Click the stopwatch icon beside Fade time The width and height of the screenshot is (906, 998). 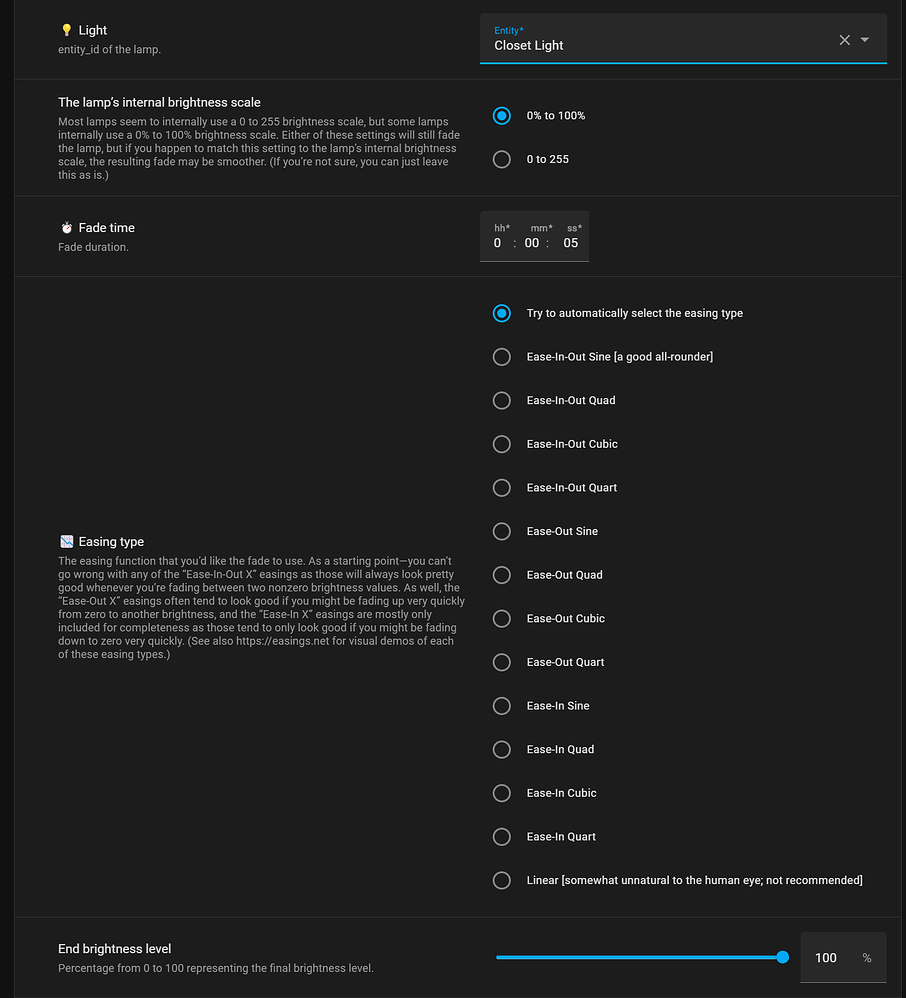click(x=67, y=228)
